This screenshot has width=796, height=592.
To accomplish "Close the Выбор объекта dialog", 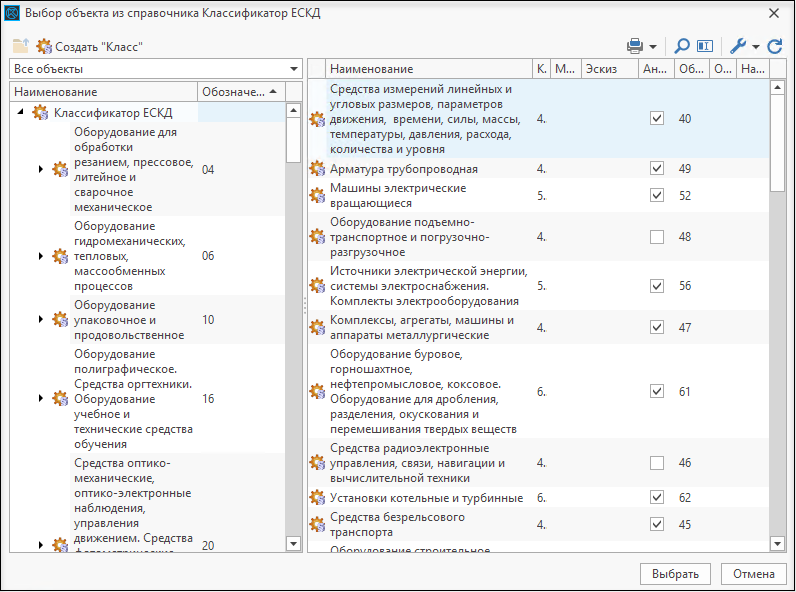I will tap(774, 13).
